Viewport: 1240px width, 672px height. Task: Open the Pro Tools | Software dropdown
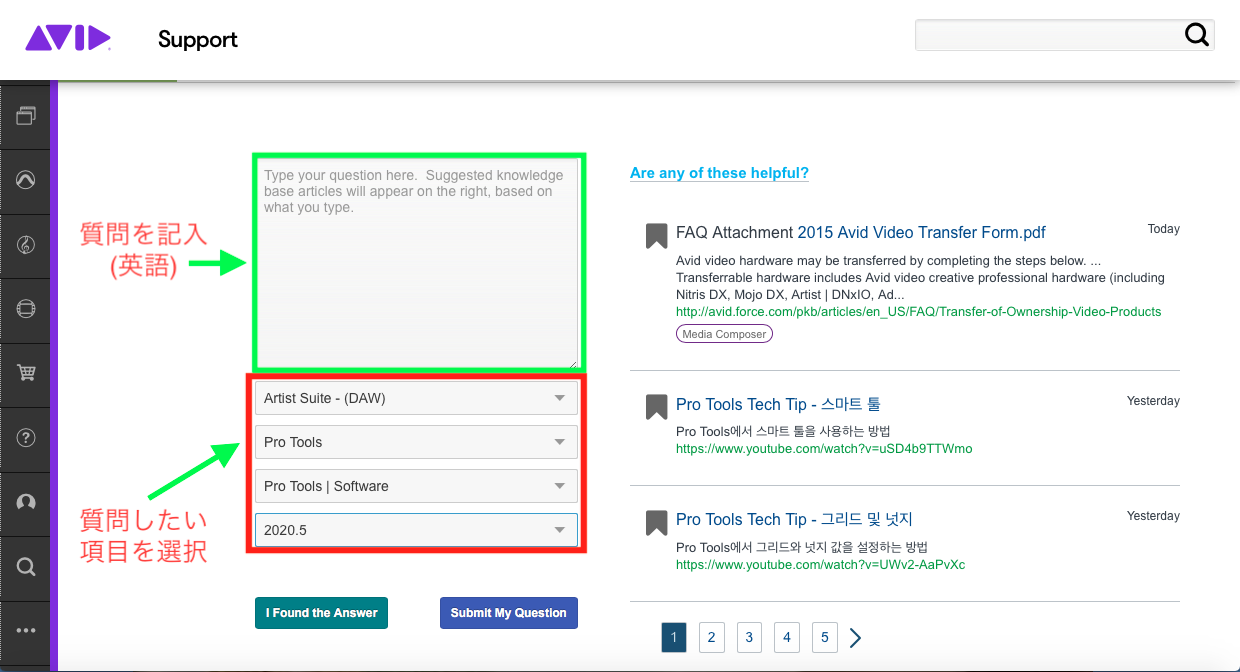pyautogui.click(x=416, y=486)
